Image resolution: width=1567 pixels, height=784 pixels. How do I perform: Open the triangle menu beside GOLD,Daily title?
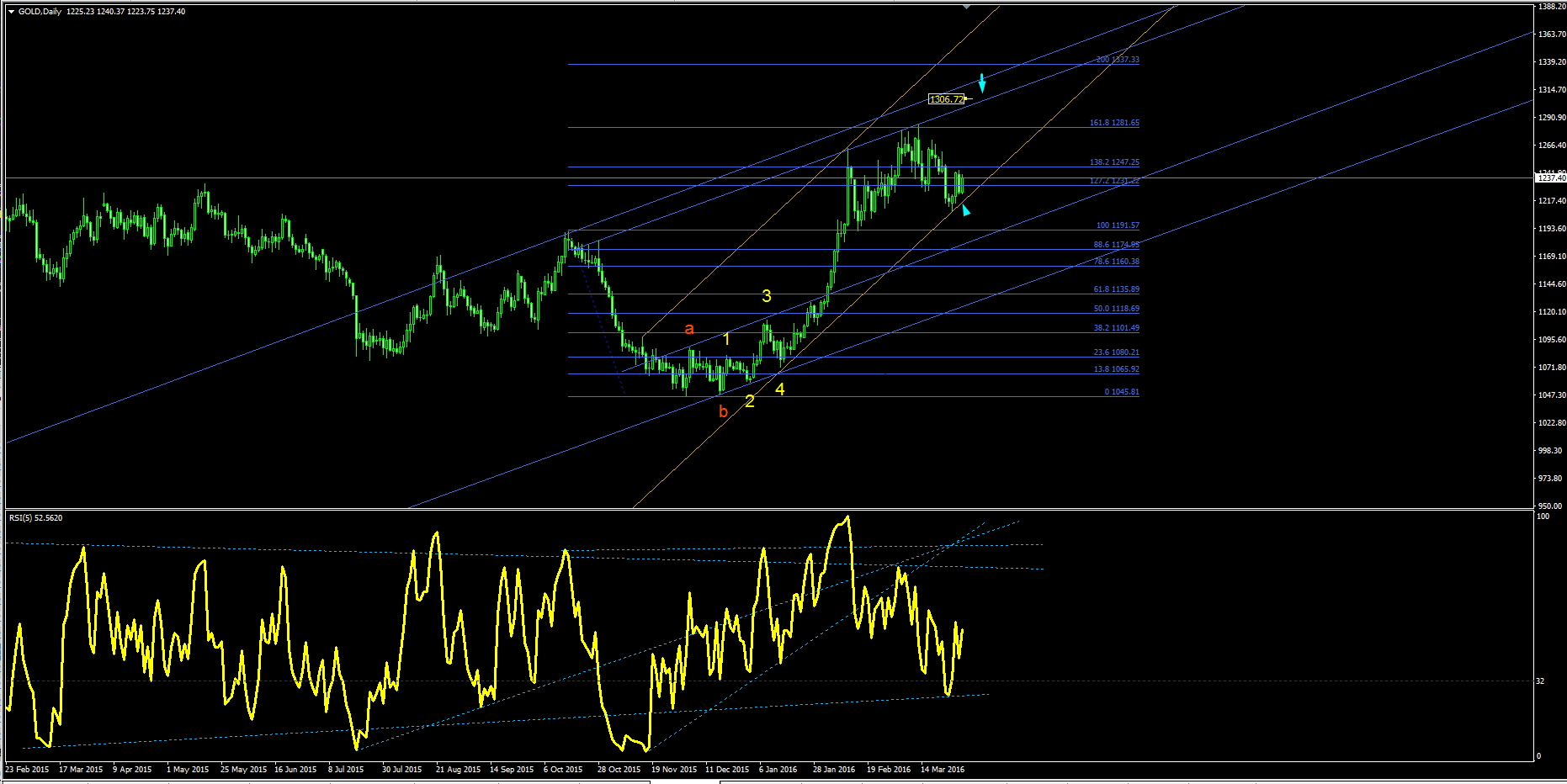[11, 12]
